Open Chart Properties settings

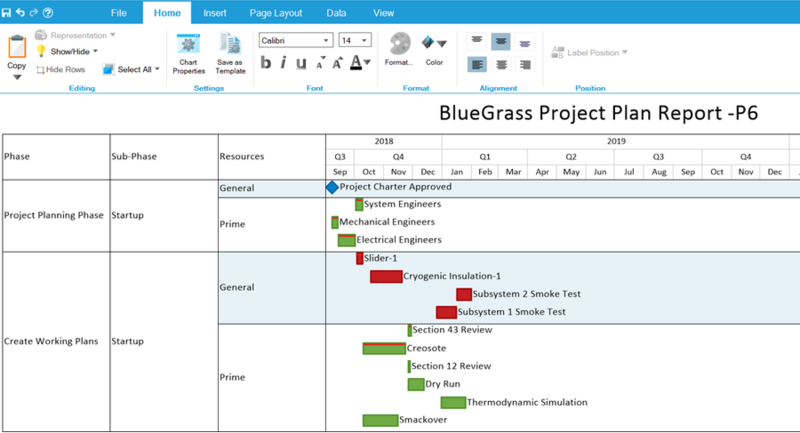[188, 54]
